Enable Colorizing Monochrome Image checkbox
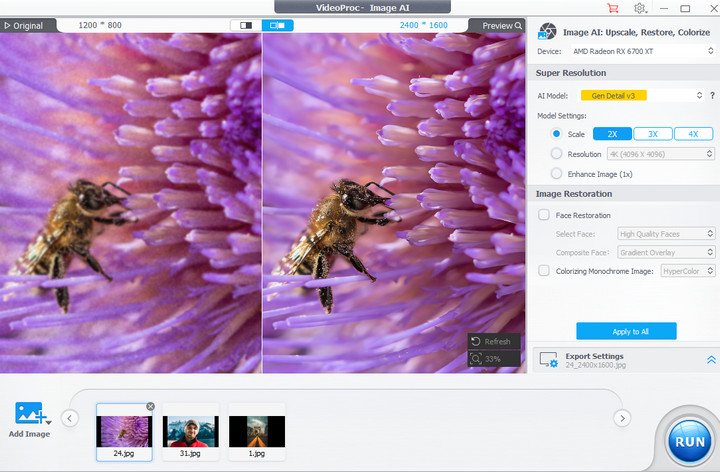Screen dimensions: 720x472 click(x=544, y=271)
